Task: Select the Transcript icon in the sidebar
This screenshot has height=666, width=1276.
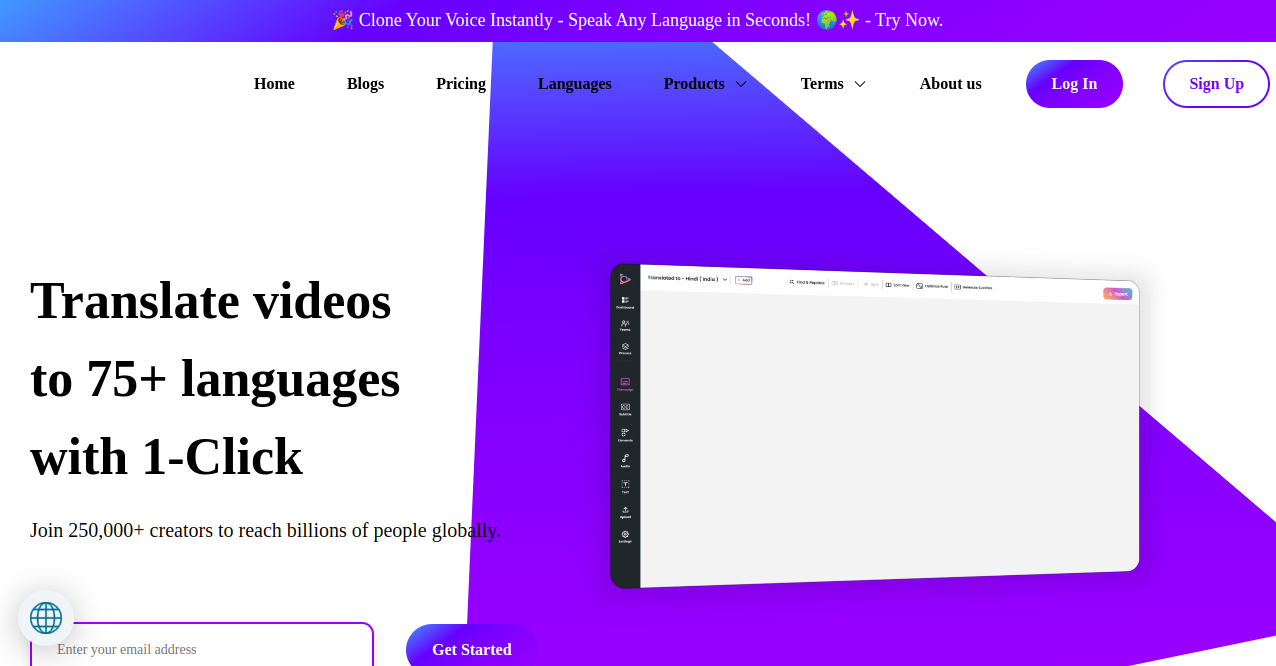Action: (625, 383)
